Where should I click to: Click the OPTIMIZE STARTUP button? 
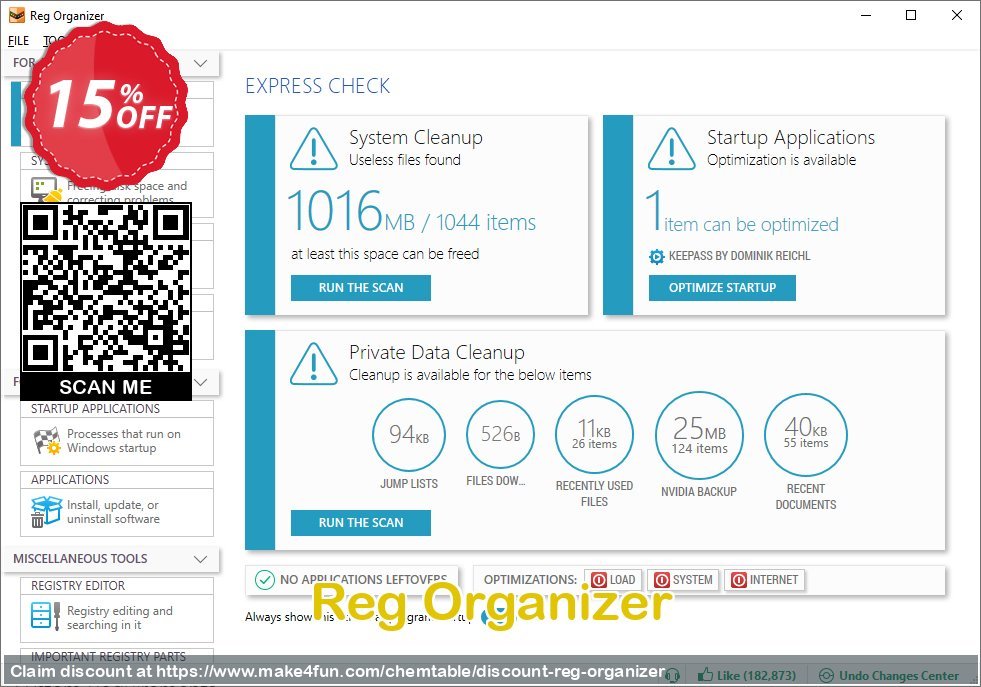pyautogui.click(x=722, y=288)
